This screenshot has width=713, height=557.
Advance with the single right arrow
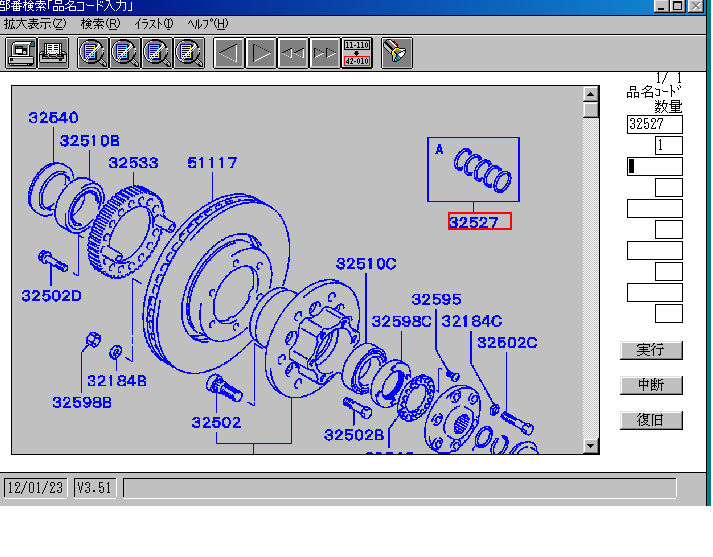[x=261, y=53]
